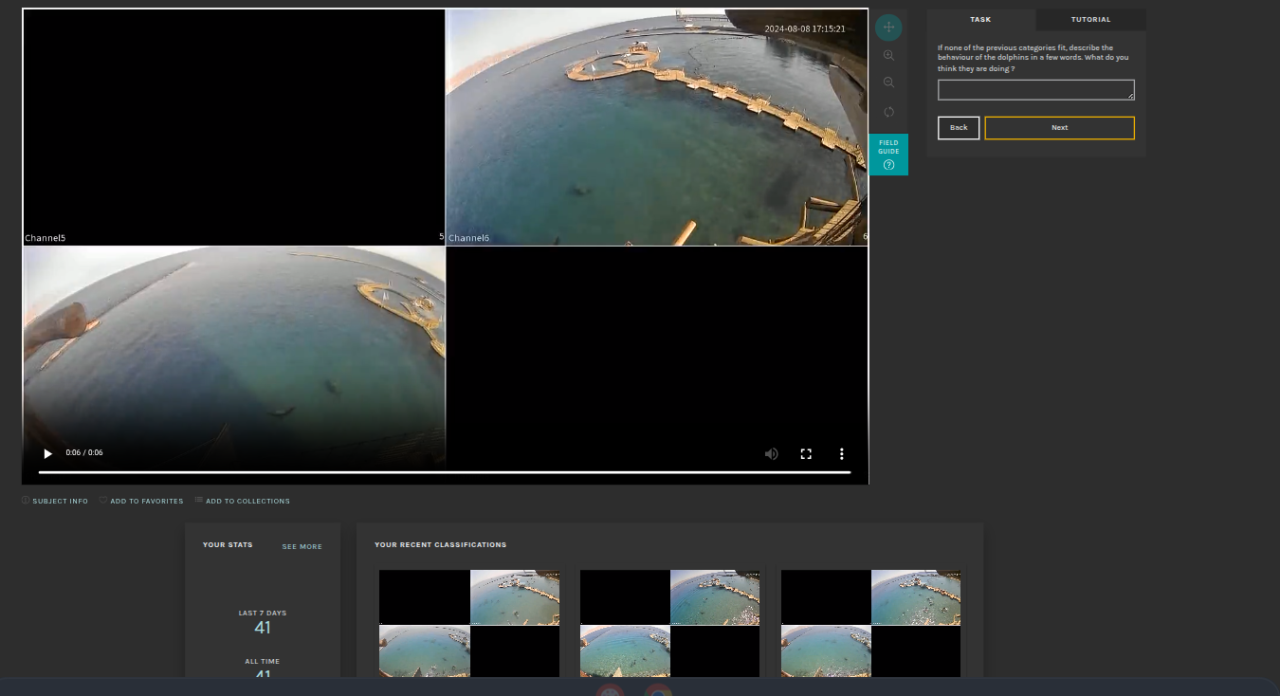Click the zoom out magnifier icon
This screenshot has width=1280, height=696.
[888, 83]
